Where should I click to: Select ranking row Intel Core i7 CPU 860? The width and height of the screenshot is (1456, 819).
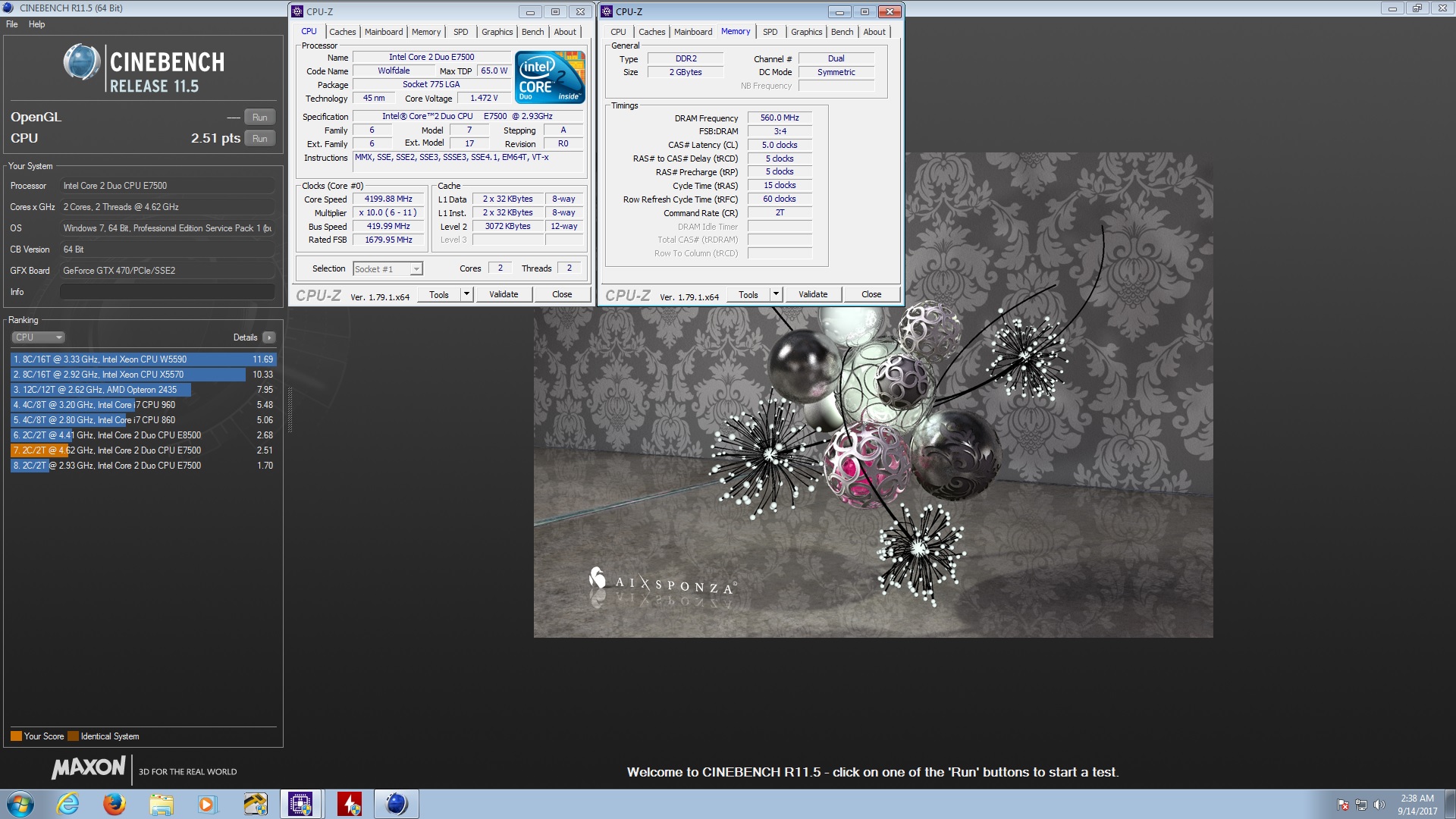(x=143, y=420)
